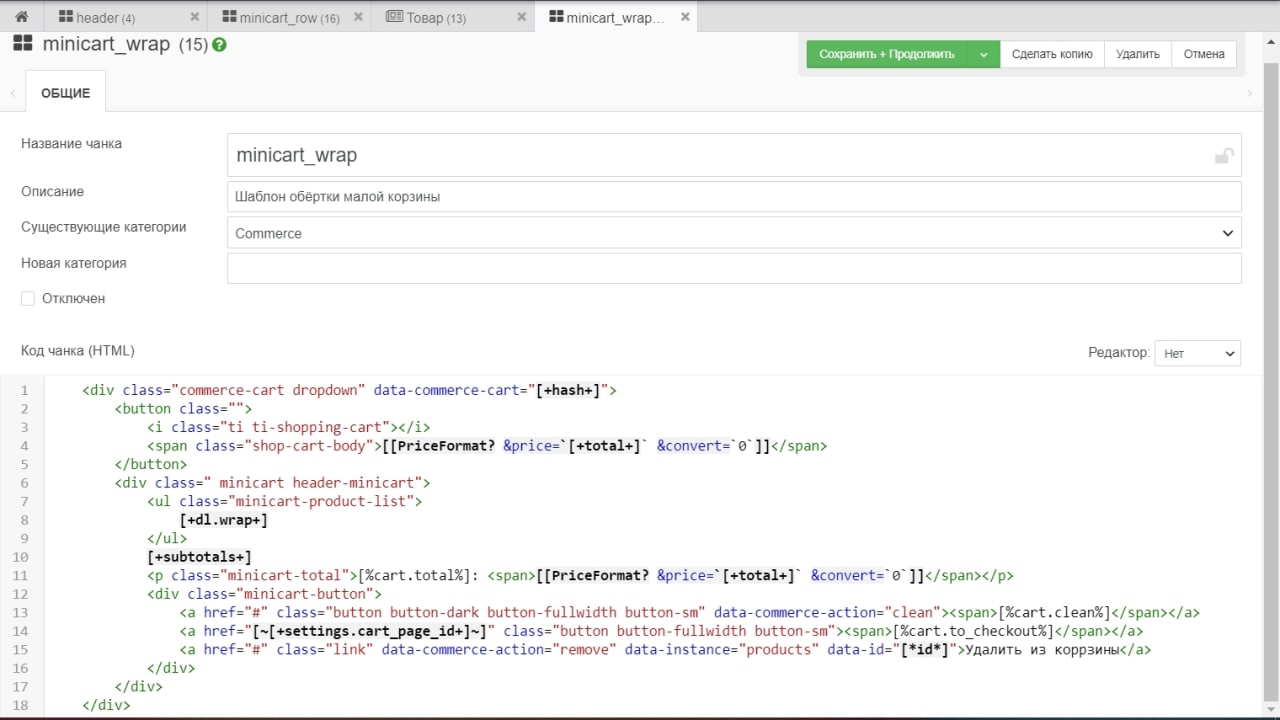Focus the Описание input field
1280x720 pixels.
[x=734, y=196]
